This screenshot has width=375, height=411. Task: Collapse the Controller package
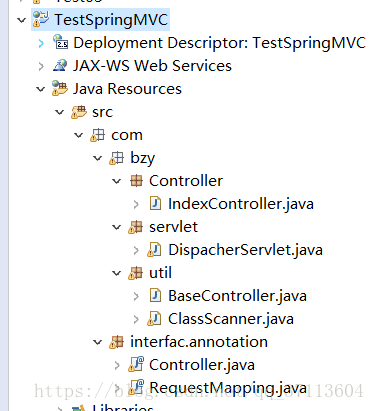(x=117, y=181)
